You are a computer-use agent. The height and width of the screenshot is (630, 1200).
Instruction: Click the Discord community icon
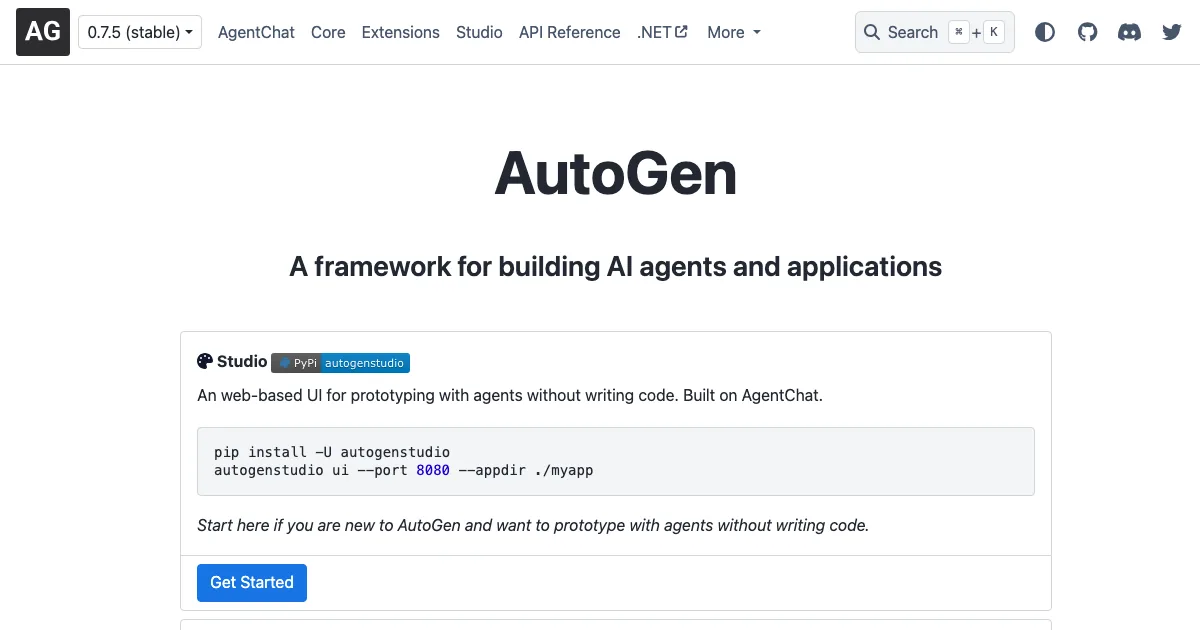1129,32
